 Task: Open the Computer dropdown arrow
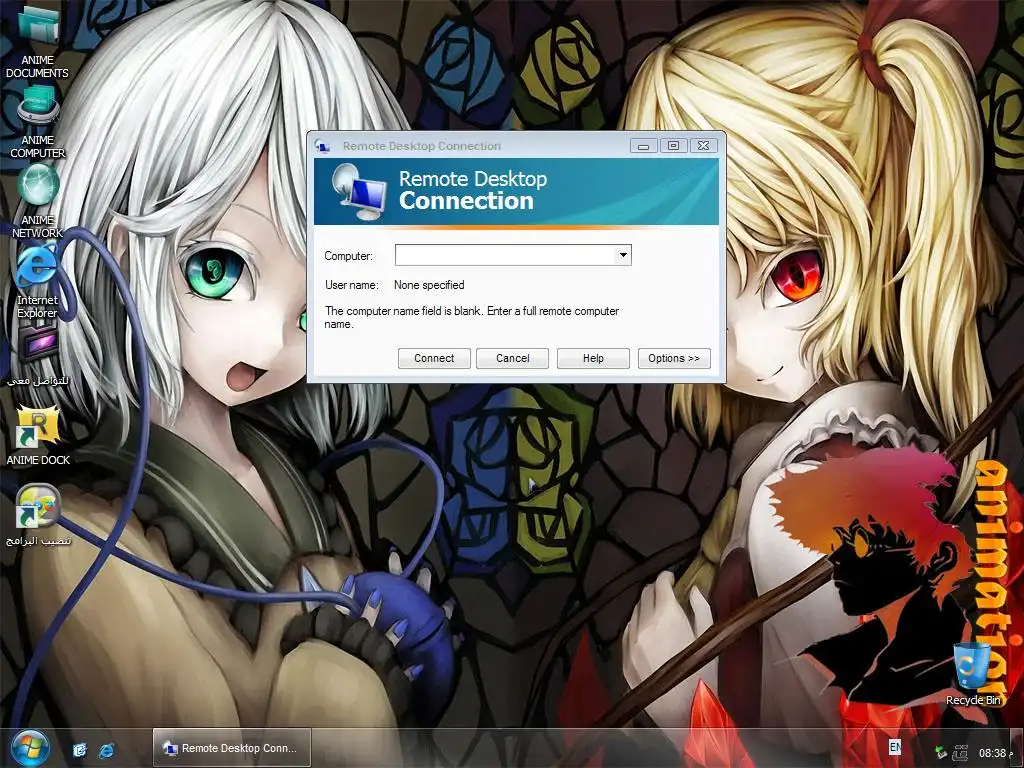(623, 255)
